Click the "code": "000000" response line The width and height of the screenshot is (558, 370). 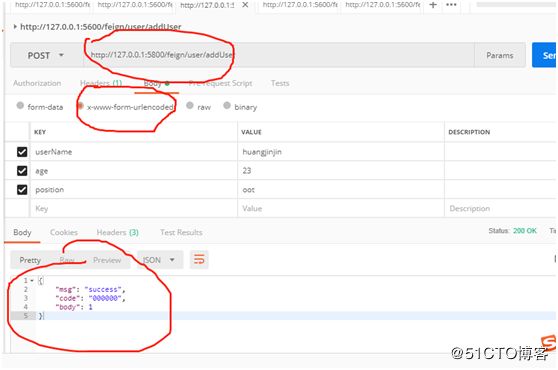[x=90, y=298]
